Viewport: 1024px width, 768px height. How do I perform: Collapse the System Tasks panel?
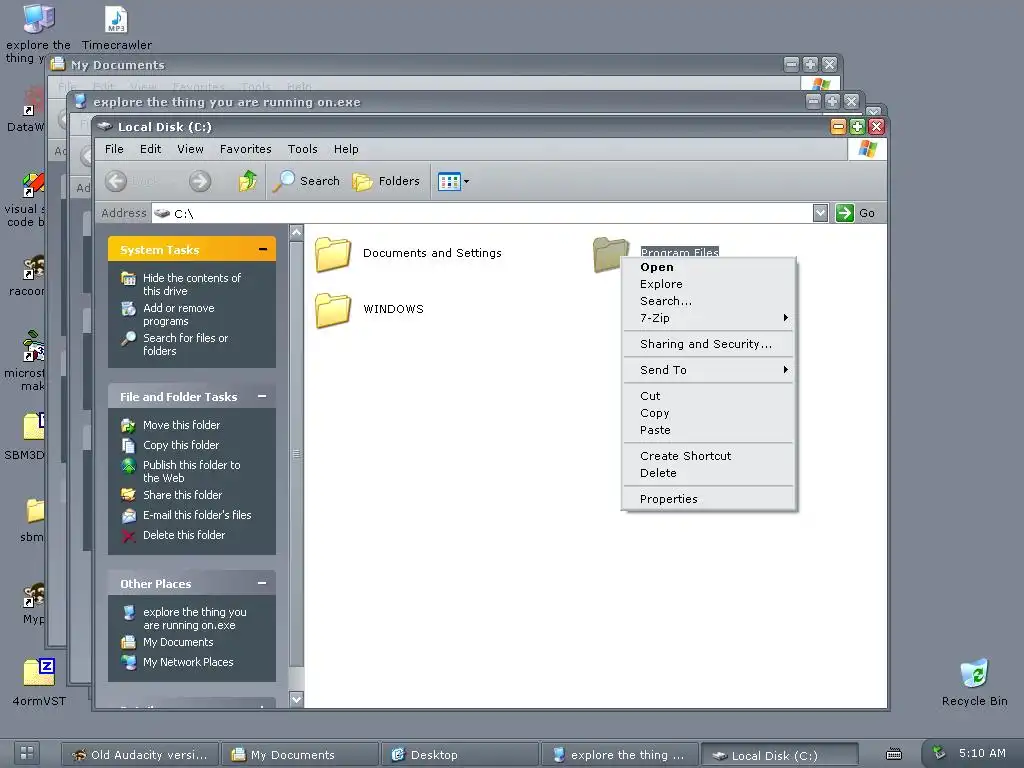pyautogui.click(x=263, y=249)
